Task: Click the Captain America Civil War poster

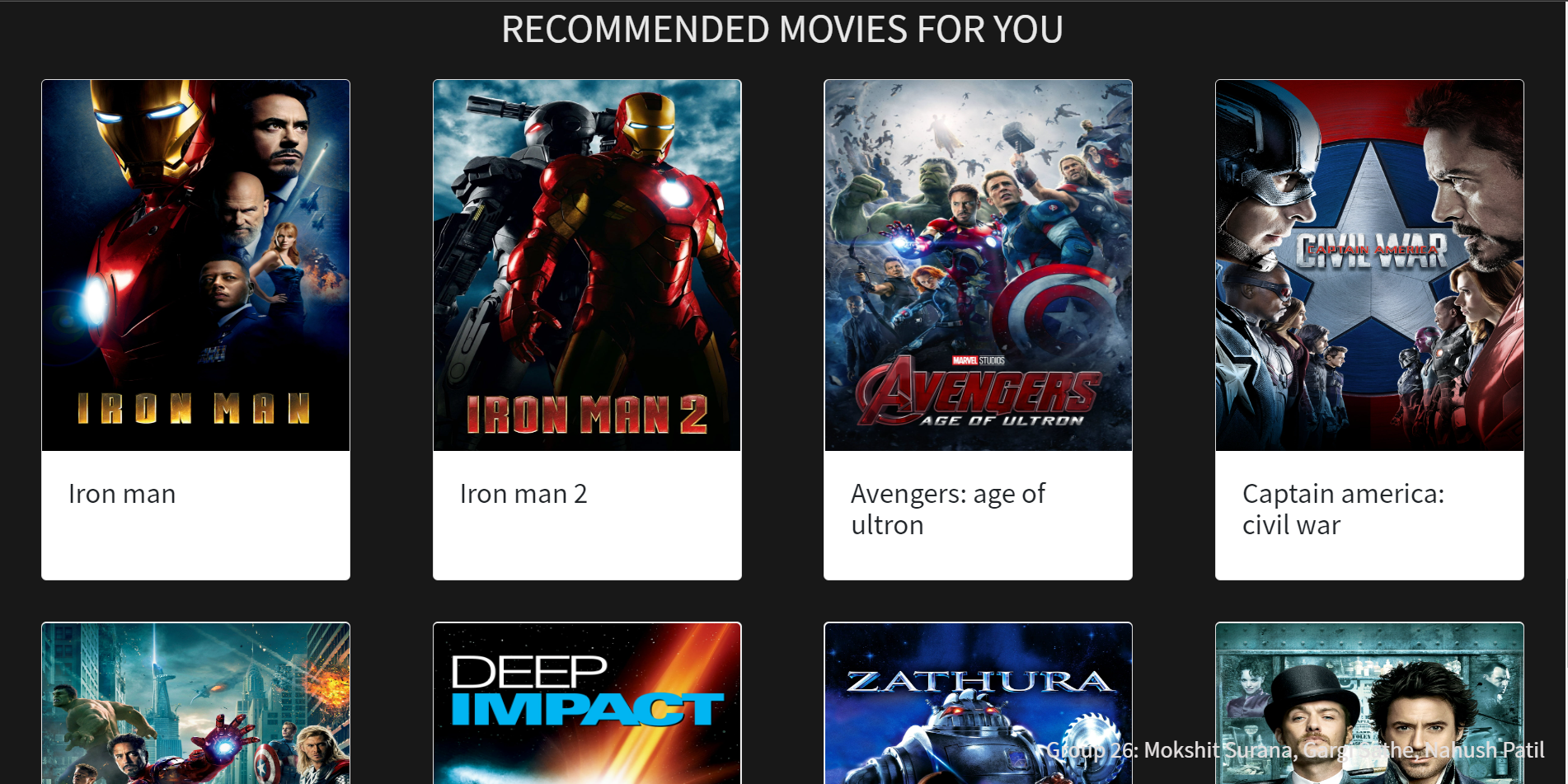Action: click(1369, 265)
